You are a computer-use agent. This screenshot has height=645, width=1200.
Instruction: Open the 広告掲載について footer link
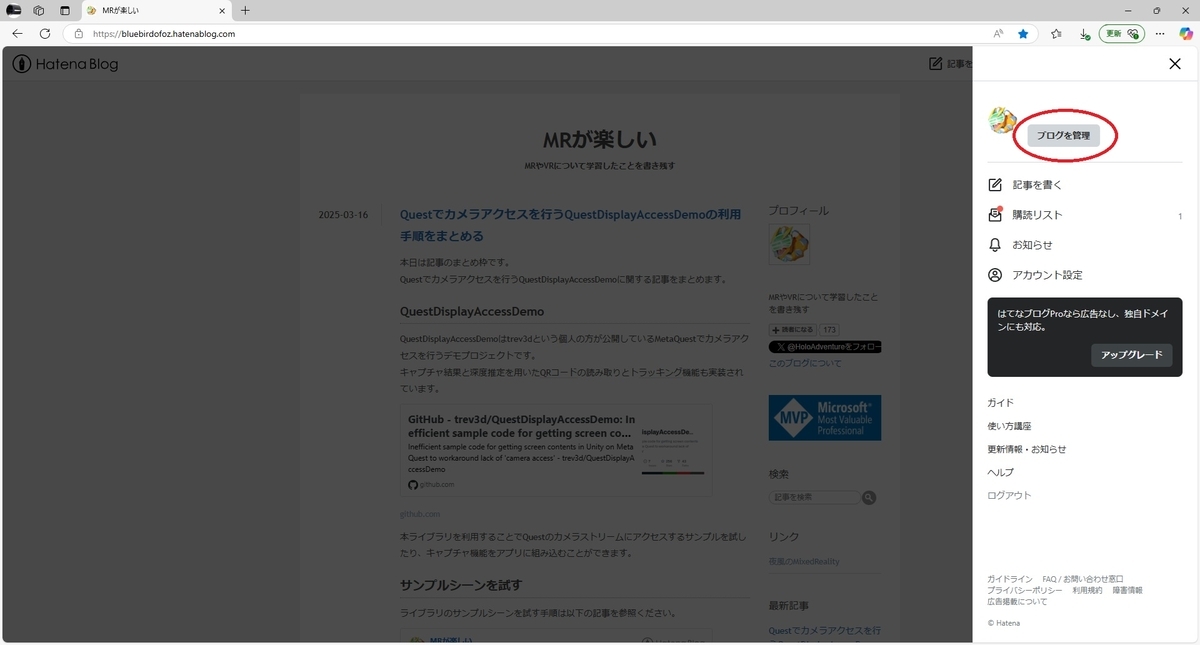[x=1017, y=601]
